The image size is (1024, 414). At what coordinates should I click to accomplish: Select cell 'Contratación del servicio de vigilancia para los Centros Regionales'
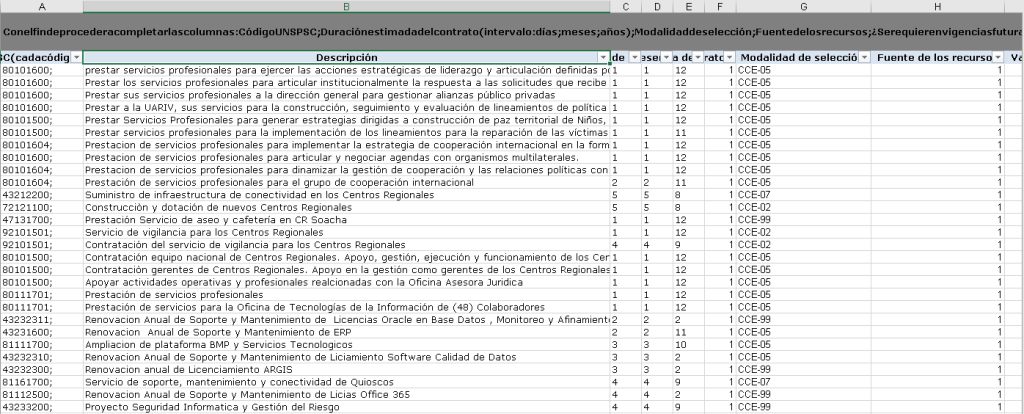pos(347,244)
